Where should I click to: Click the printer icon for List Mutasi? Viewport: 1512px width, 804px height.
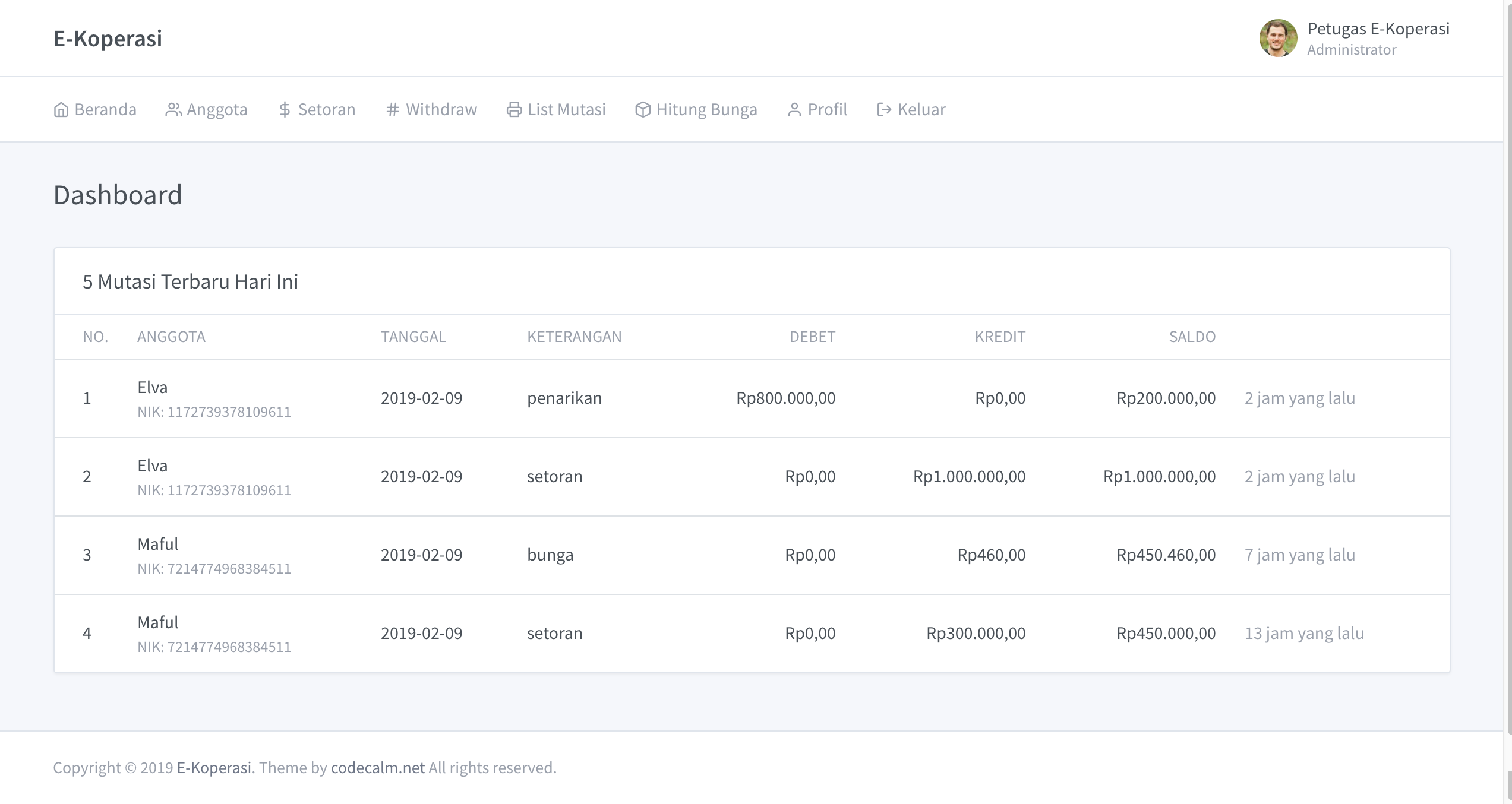(x=514, y=110)
